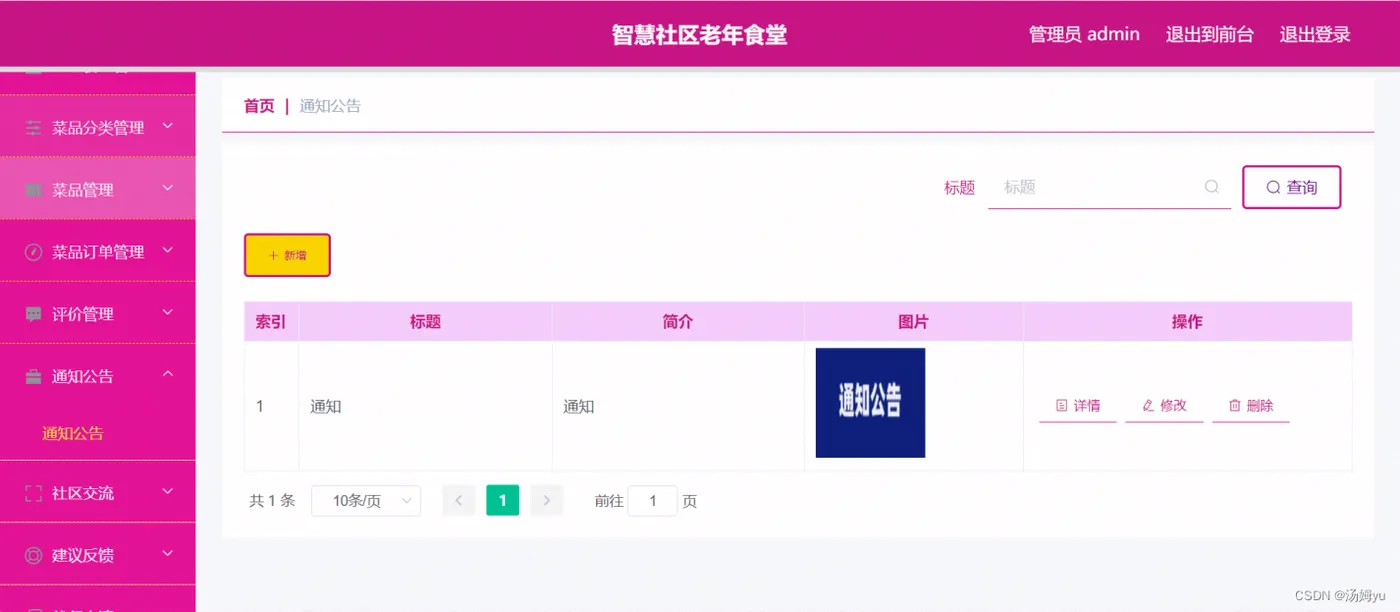The image size is (1400, 612).
Task: Click 修改 for the 通知 row
Action: 1164,406
